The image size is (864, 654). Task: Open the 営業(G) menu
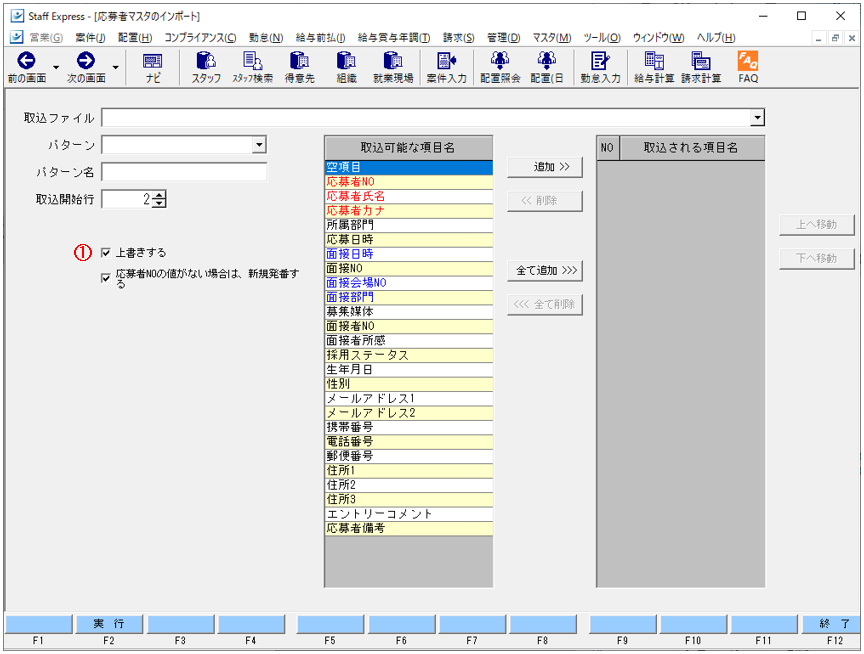[46, 37]
